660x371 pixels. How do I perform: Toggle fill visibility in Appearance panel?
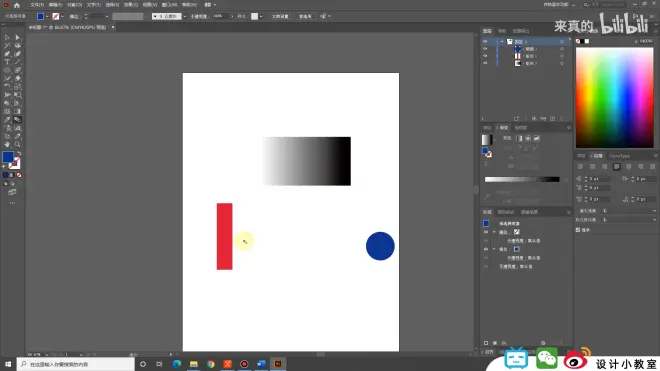(x=486, y=249)
